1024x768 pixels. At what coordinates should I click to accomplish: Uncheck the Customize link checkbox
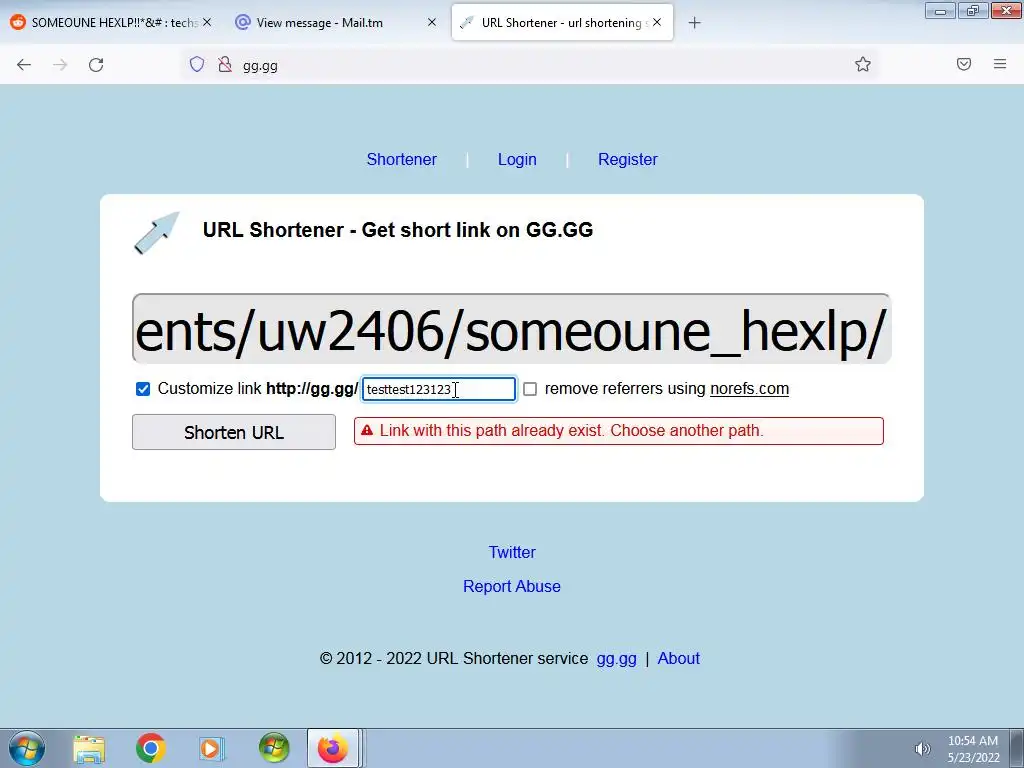pos(143,389)
